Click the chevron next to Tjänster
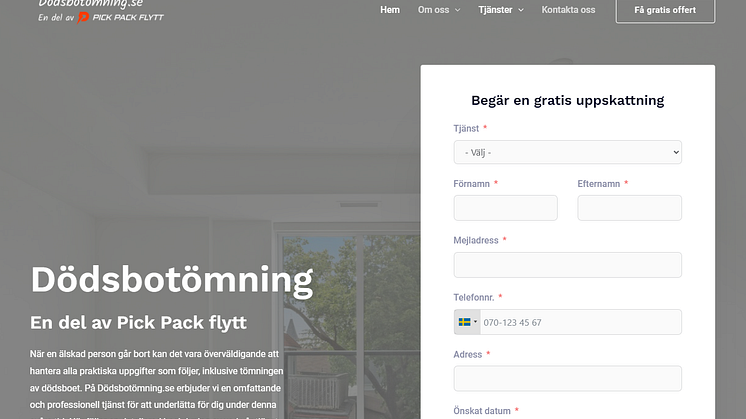Screen dimensions: 746x419 521,10
